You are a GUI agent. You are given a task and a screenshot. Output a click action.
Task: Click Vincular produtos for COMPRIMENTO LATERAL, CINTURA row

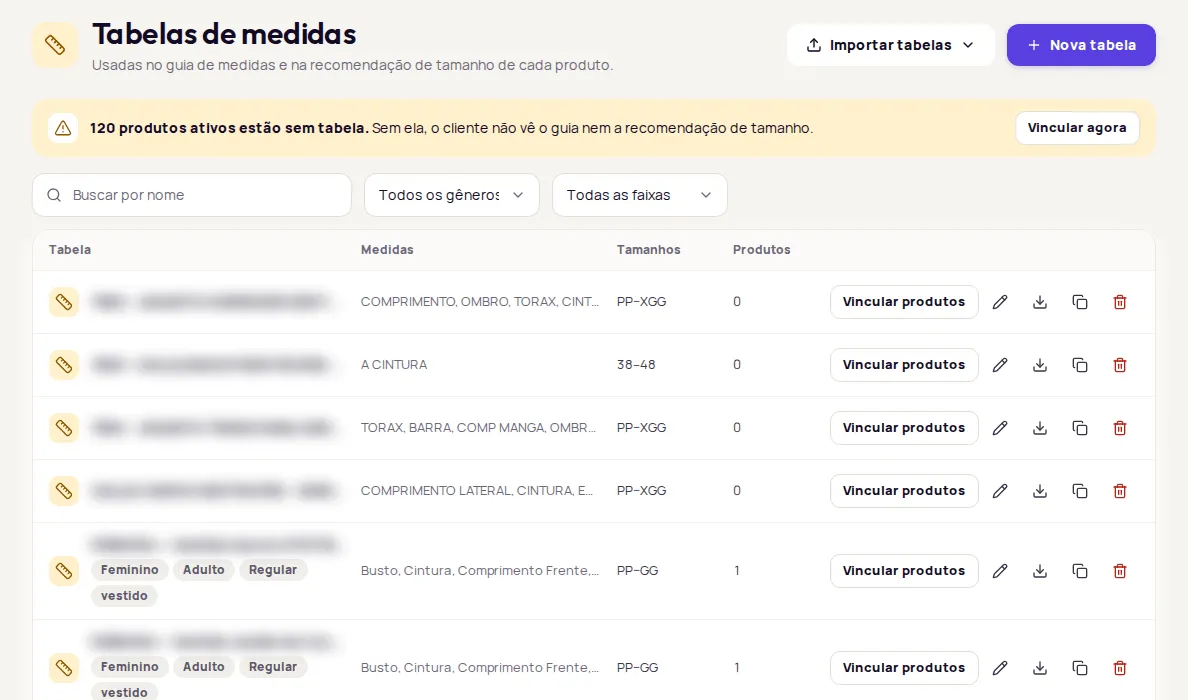904,490
